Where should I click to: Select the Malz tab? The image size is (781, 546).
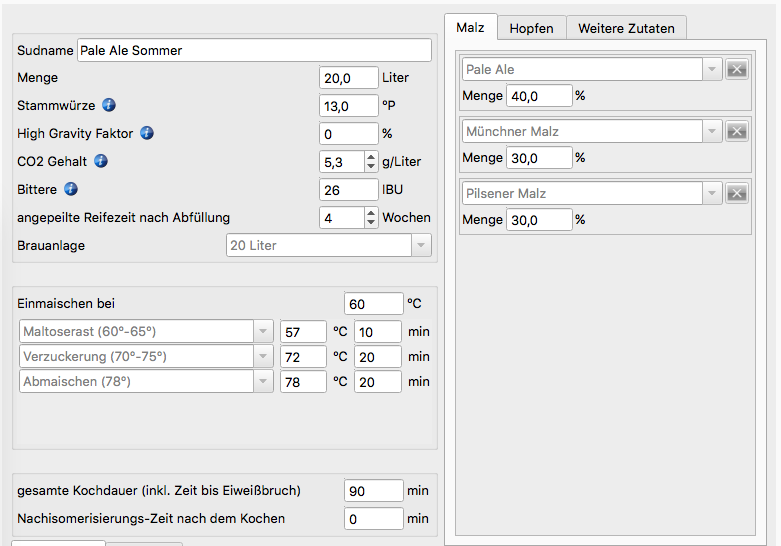pos(470,27)
